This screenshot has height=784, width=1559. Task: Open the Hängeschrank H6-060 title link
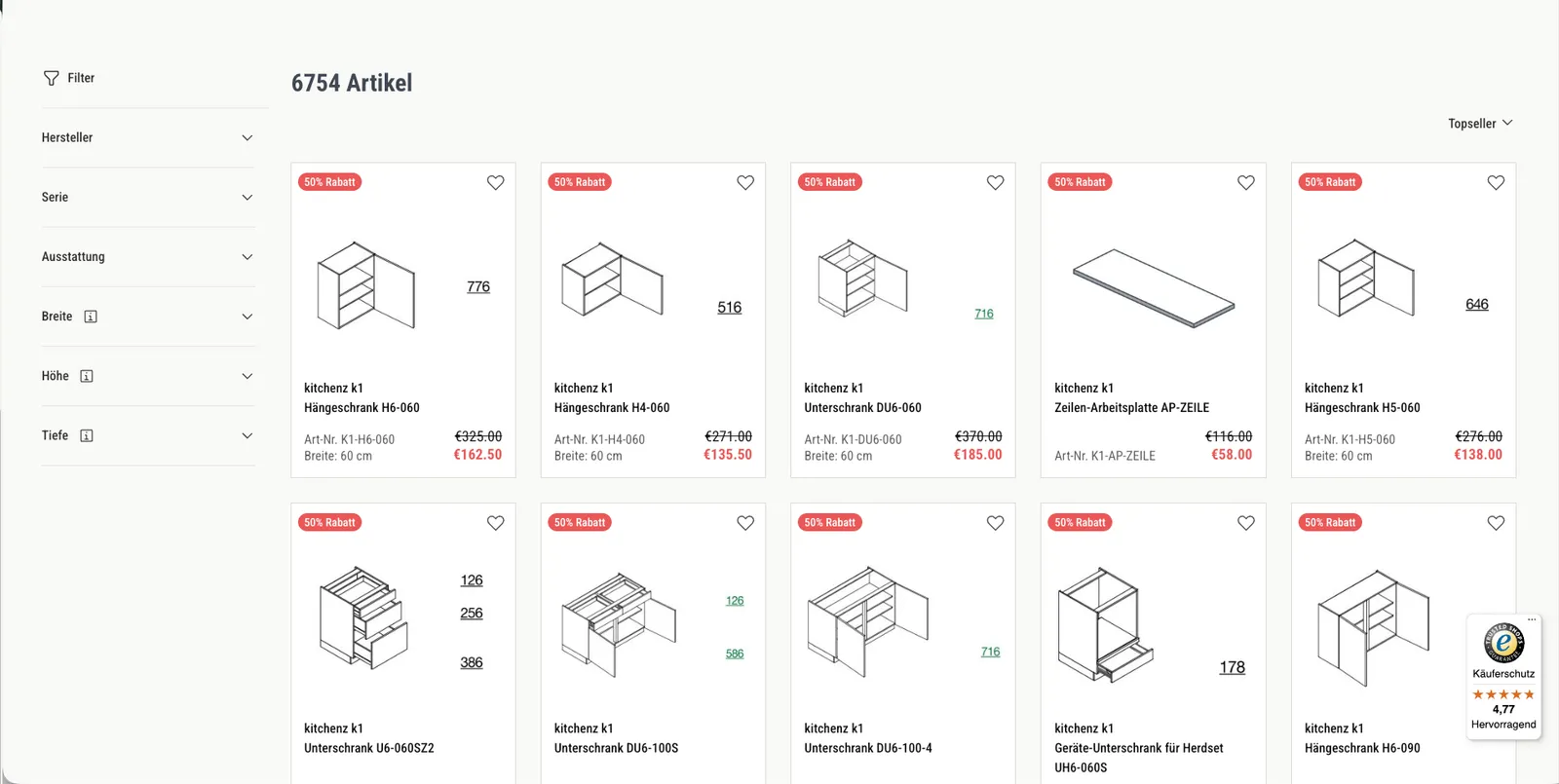pyautogui.click(x=361, y=408)
